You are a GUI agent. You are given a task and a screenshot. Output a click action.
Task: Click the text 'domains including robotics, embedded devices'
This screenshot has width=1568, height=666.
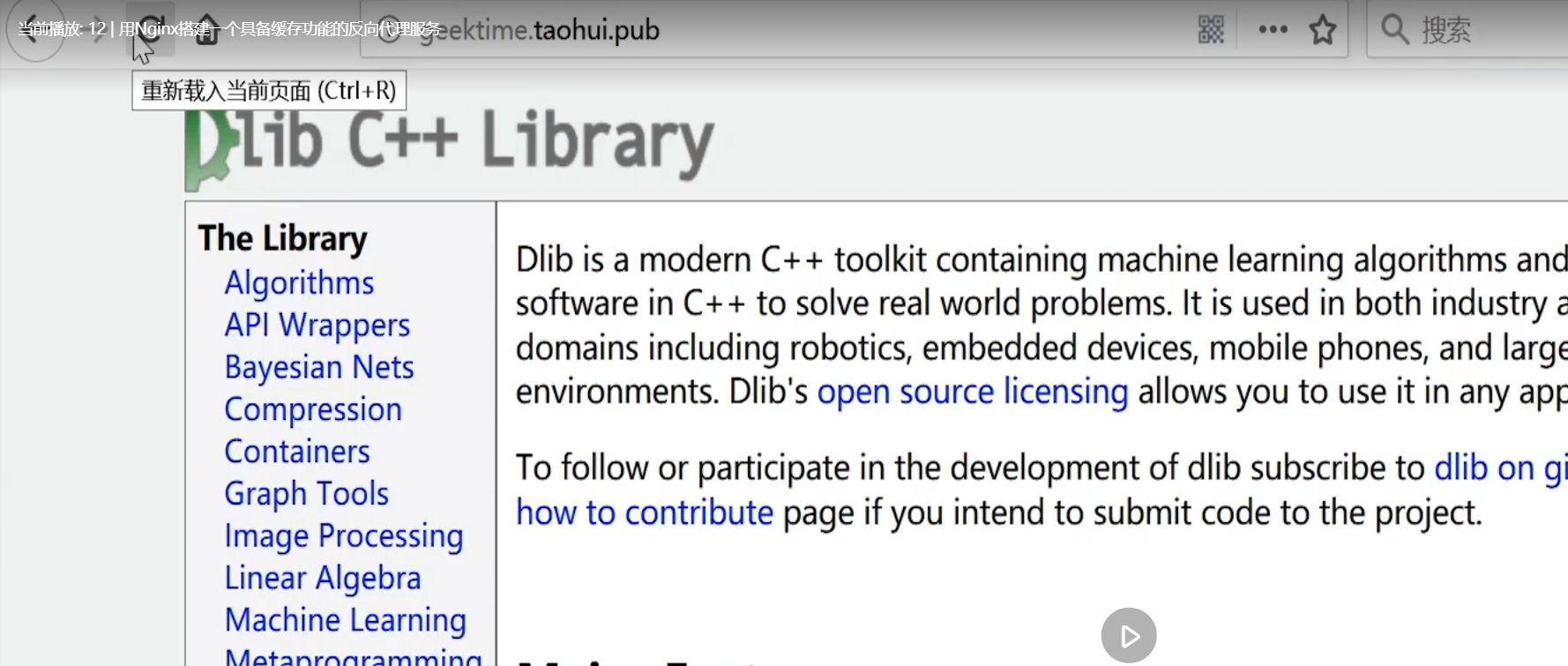(857, 348)
